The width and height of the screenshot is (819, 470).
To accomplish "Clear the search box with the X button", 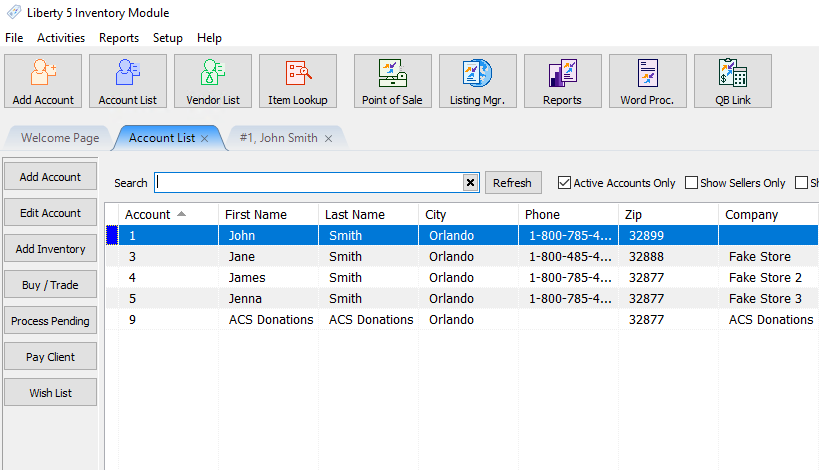I will click(x=470, y=182).
